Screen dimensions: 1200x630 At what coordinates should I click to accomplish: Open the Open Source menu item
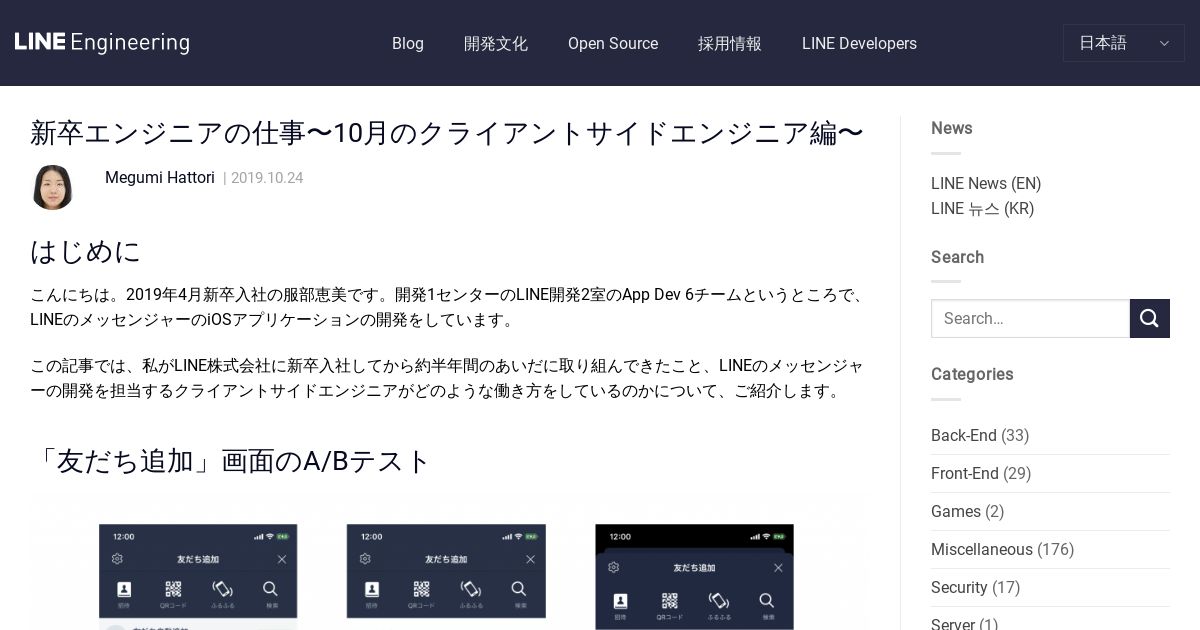pyautogui.click(x=613, y=44)
